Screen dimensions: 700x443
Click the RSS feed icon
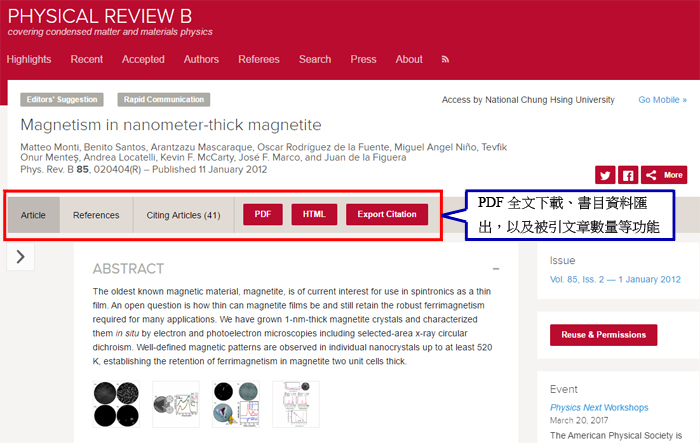point(446,59)
